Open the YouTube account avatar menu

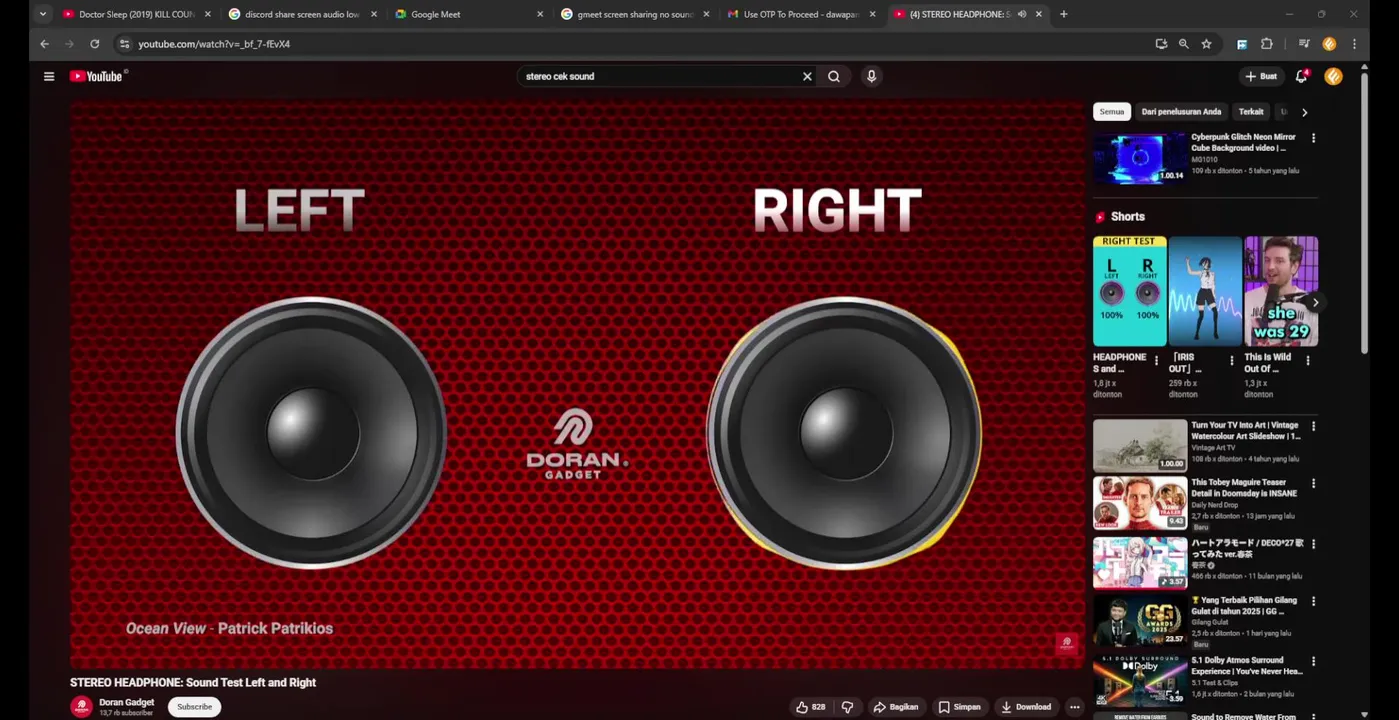point(1333,76)
